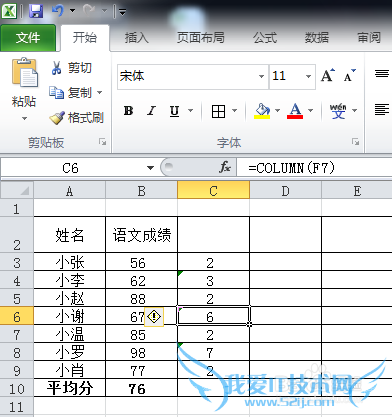Viewport: 392px width, 417px height.
Task: Open the 公式 (Formulas) tab
Action: (x=265, y=37)
